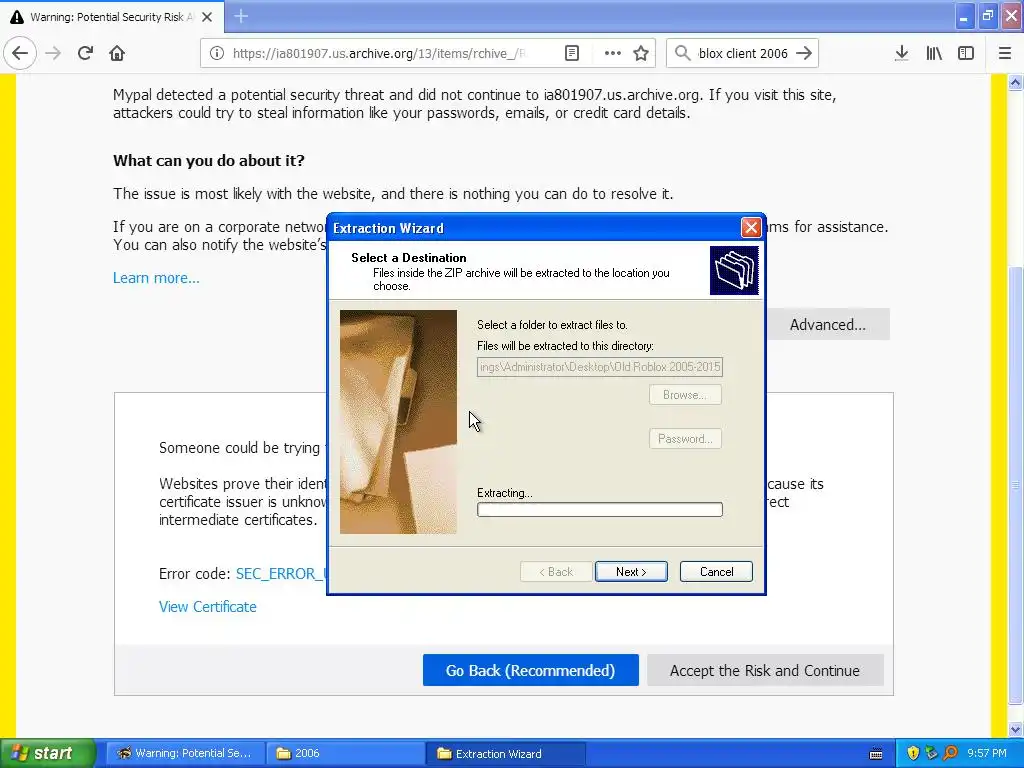Select the Warning: Potential Security Risk tab

(x=112, y=17)
